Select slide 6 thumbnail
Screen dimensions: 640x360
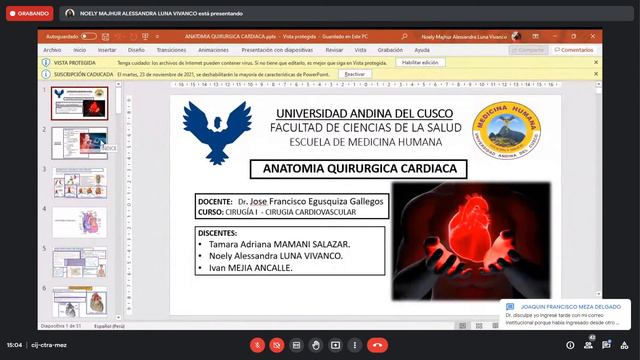80,302
